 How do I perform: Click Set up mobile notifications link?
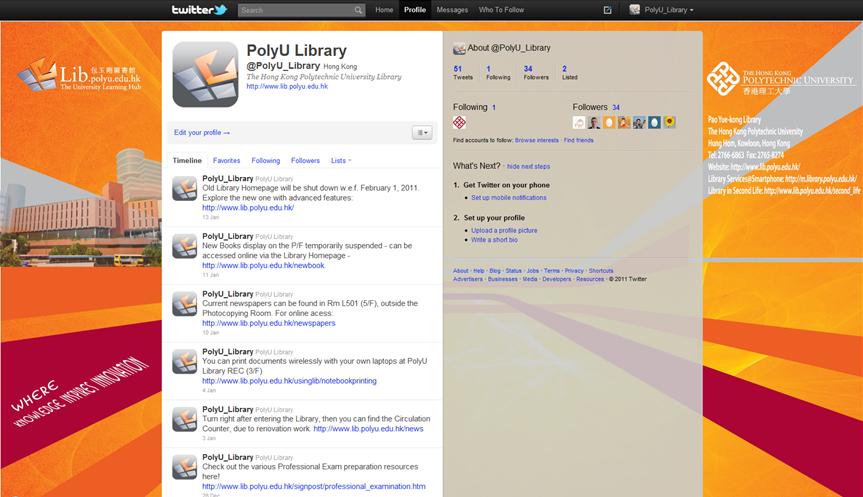[509, 198]
